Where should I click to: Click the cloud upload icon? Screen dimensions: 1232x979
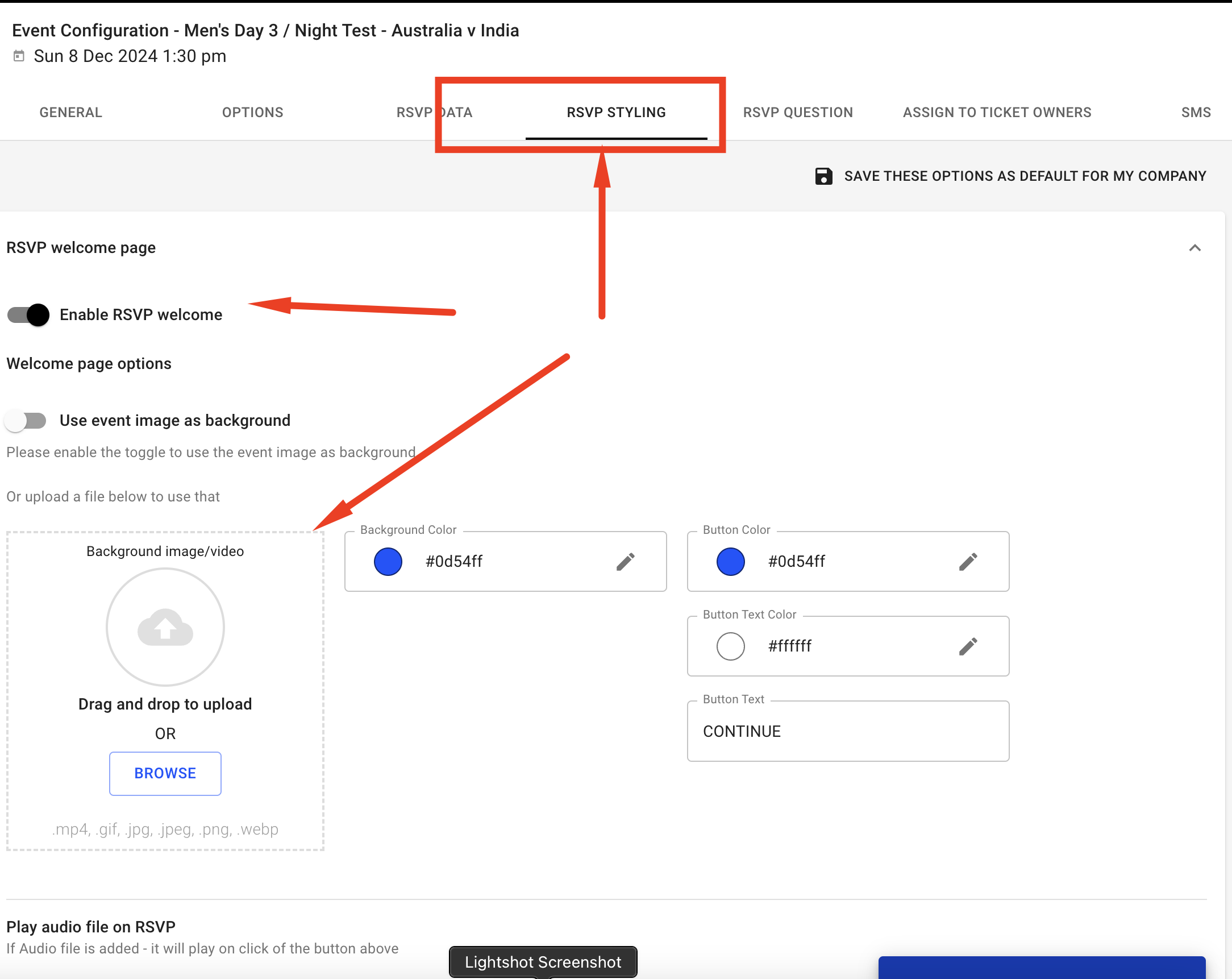pyautogui.click(x=165, y=627)
